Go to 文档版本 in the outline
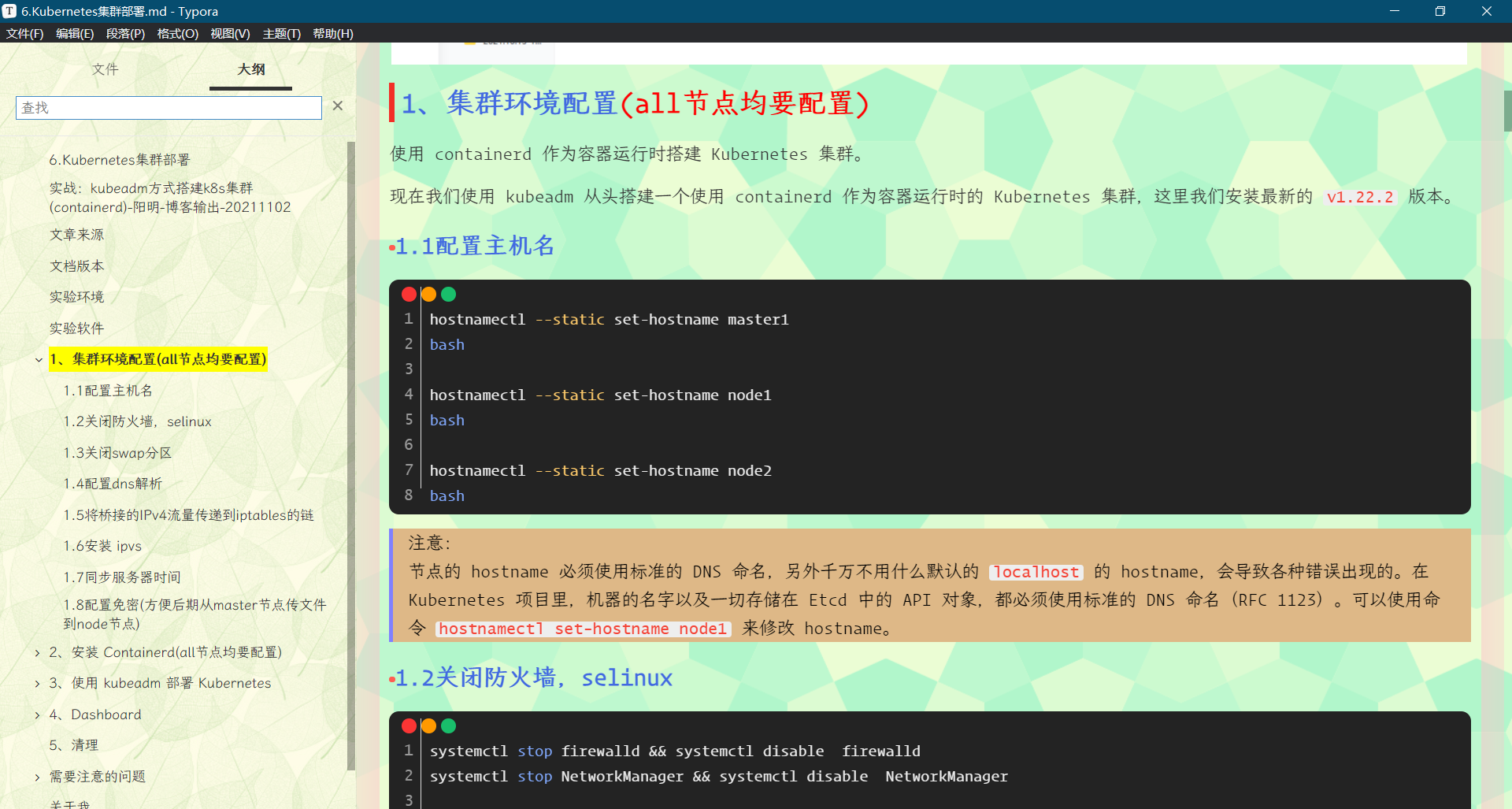 (x=76, y=266)
